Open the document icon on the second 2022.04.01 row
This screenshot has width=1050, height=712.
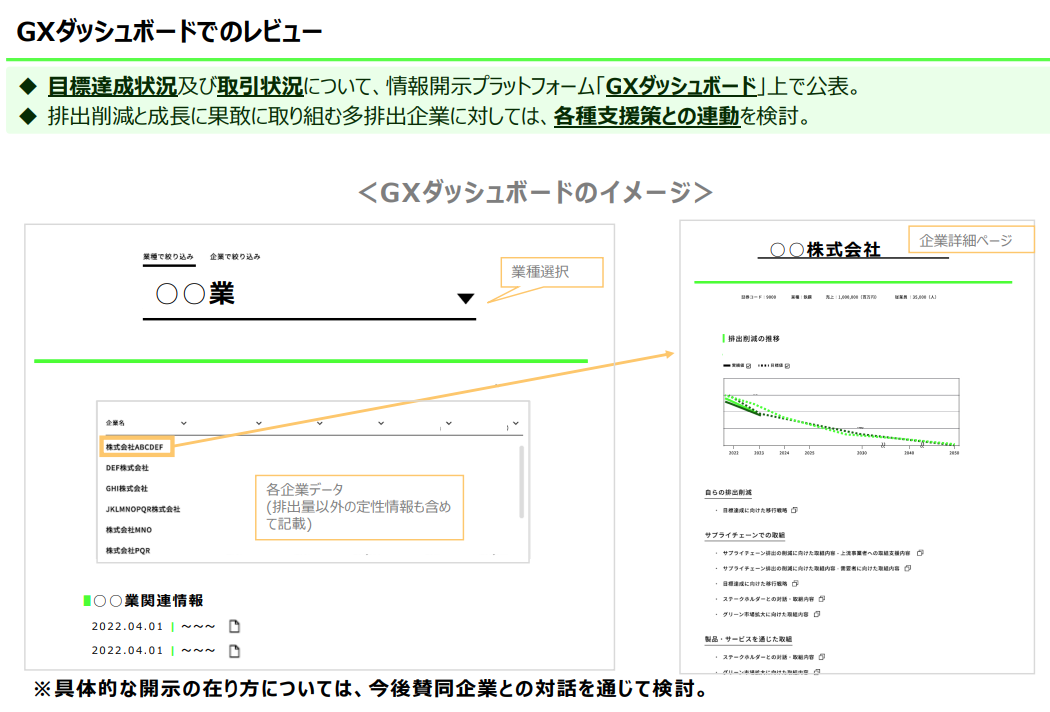[234, 651]
